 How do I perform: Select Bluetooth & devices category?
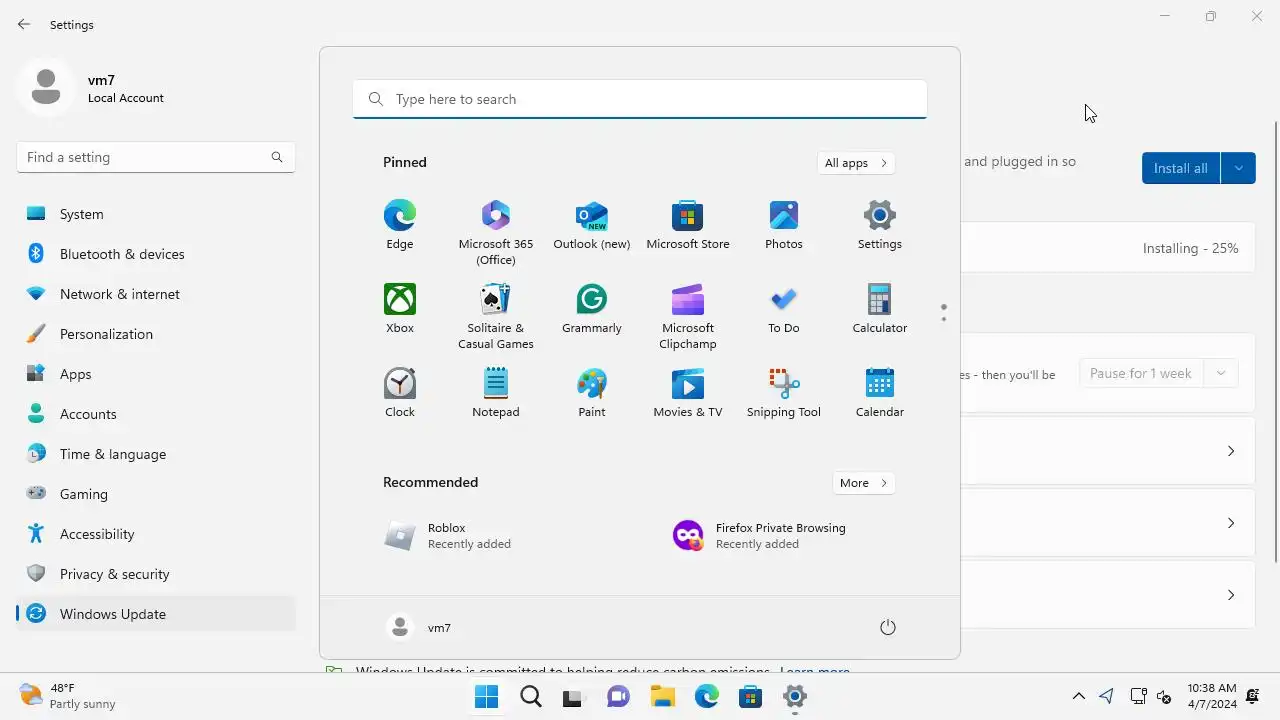[156, 254]
